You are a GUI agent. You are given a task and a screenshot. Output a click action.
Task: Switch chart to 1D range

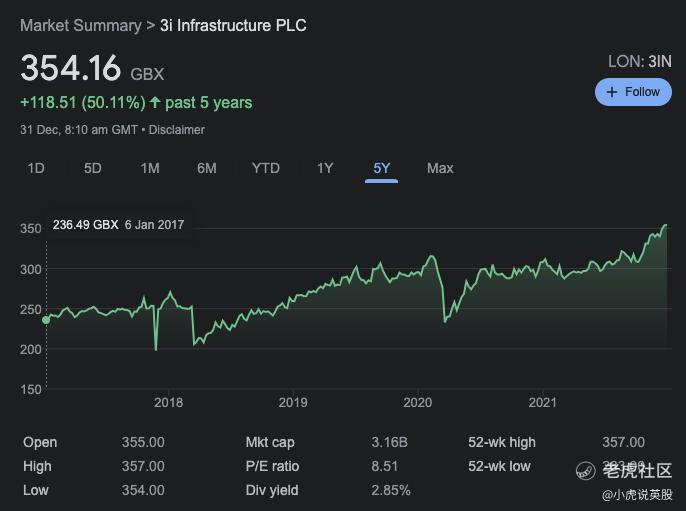tap(36, 168)
